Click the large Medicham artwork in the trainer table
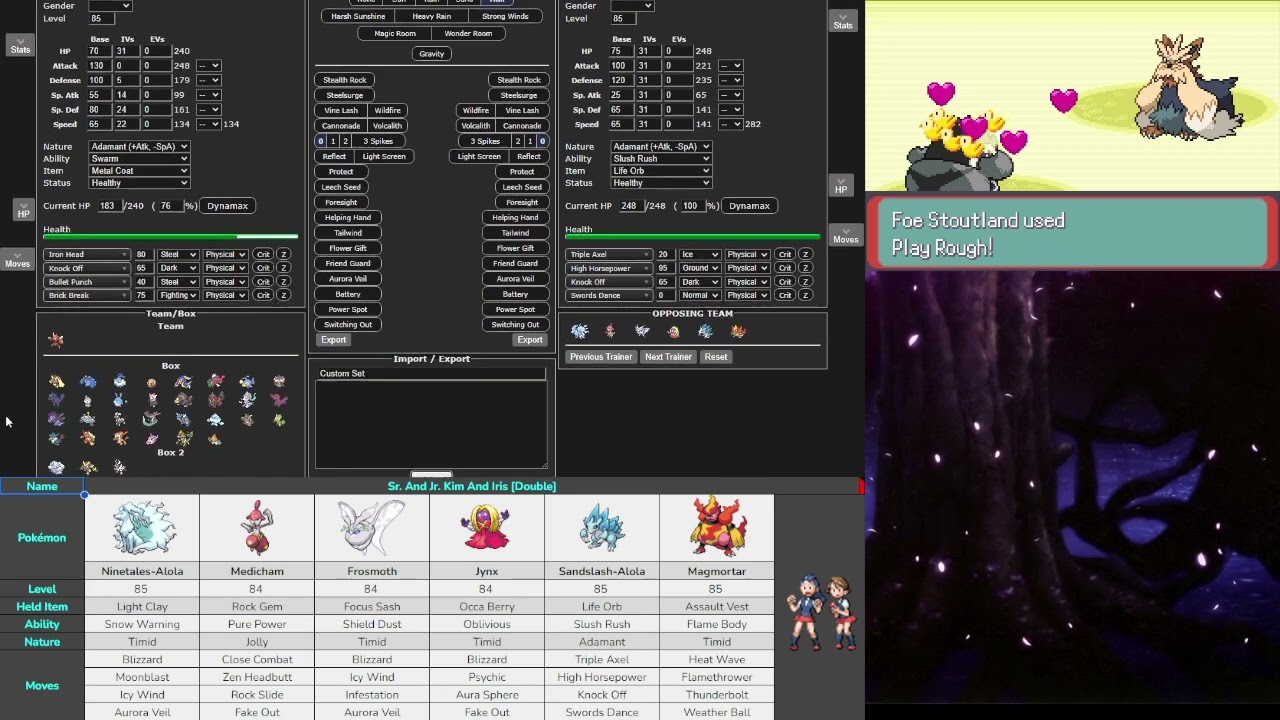Image resolution: width=1280 pixels, height=720 pixels. [257, 527]
